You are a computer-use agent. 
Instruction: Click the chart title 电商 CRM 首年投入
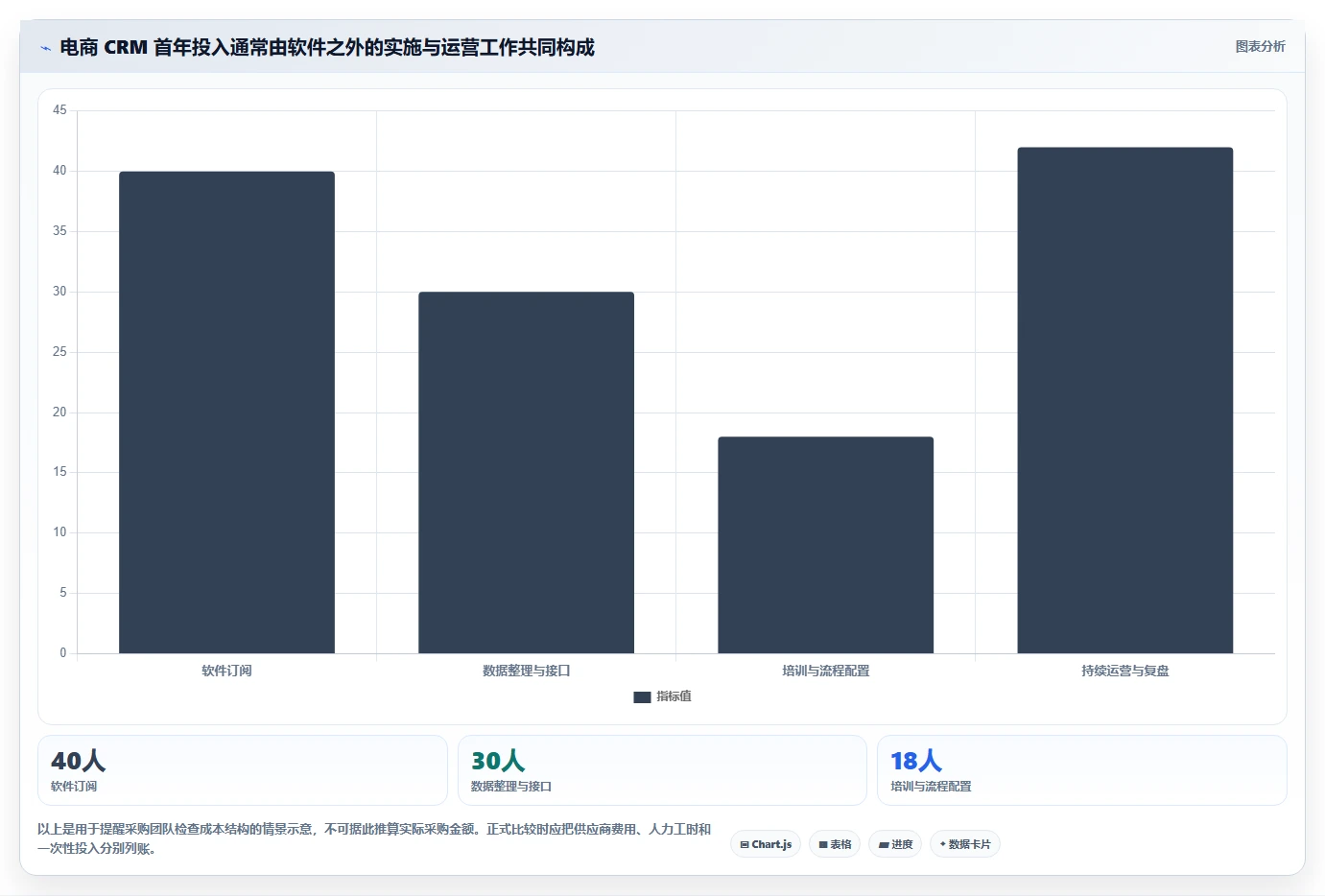click(327, 47)
